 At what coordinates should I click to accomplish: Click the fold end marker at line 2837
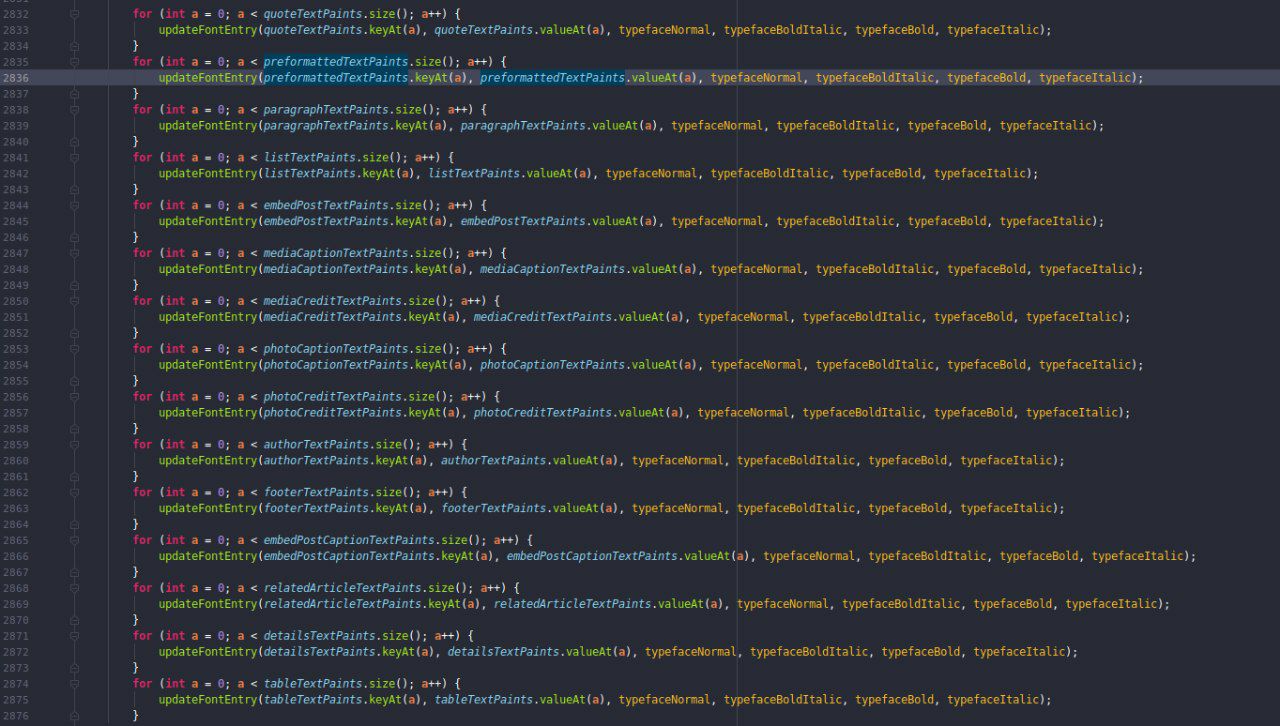(x=74, y=94)
